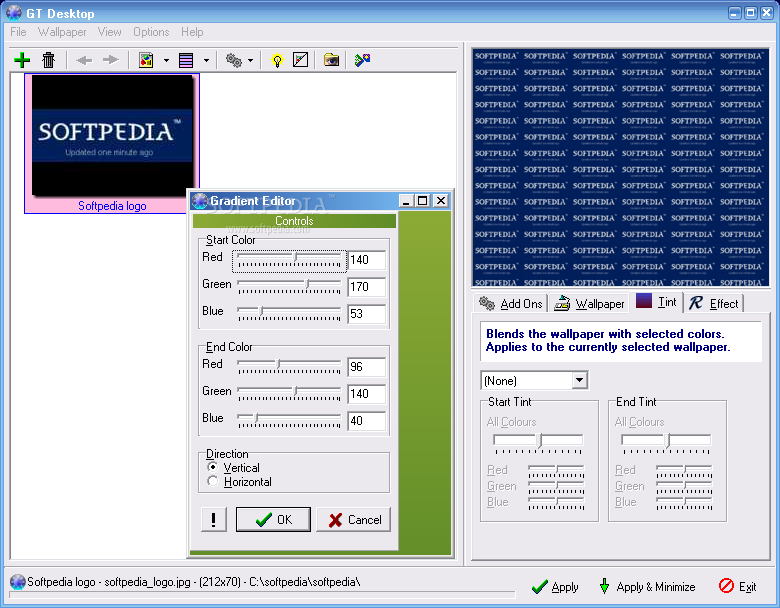Open dropdown arrow beside colorful picture icon

coord(166,61)
